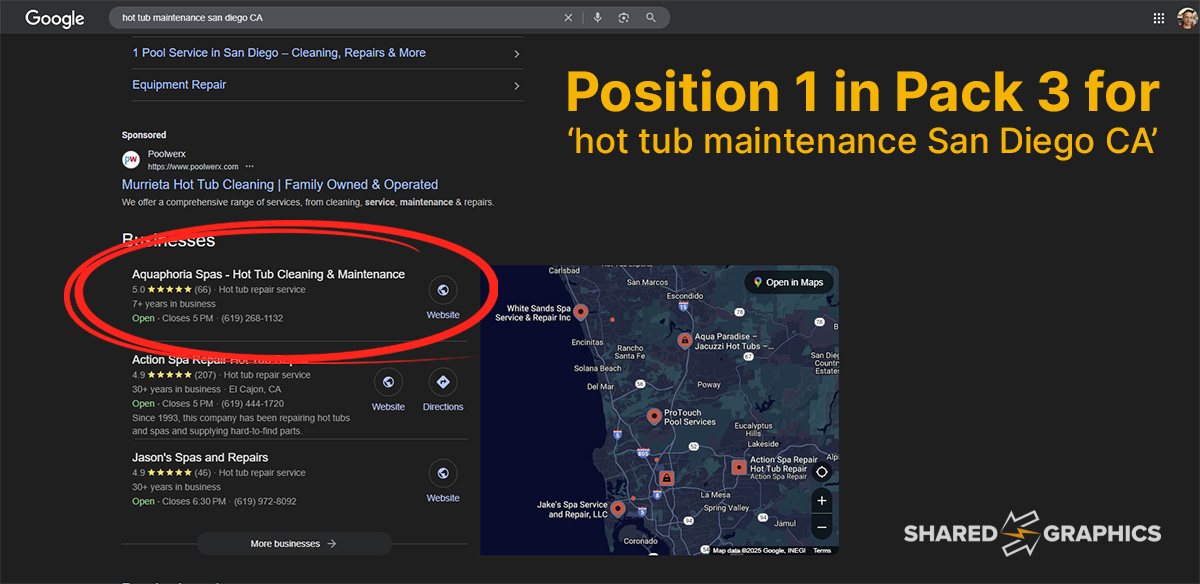Select ProTouch Pool Services map pin
This screenshot has width=1200, height=584.
coord(654,416)
